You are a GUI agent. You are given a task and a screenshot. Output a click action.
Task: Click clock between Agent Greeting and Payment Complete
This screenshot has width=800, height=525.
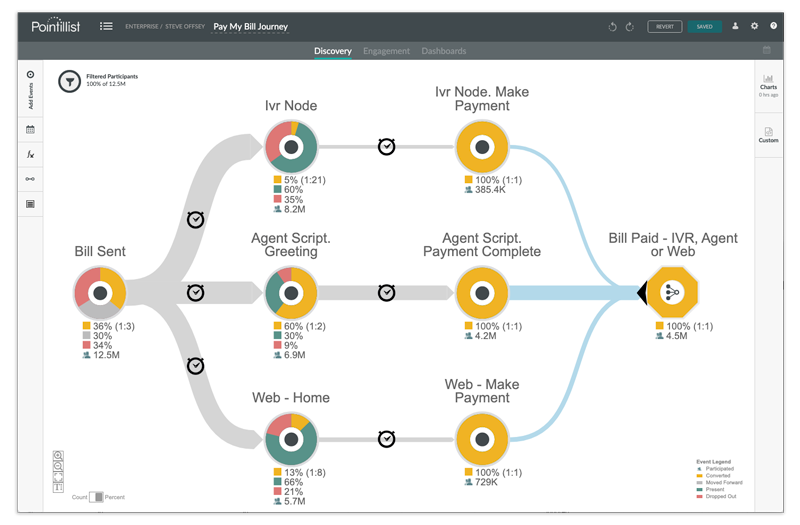point(387,292)
